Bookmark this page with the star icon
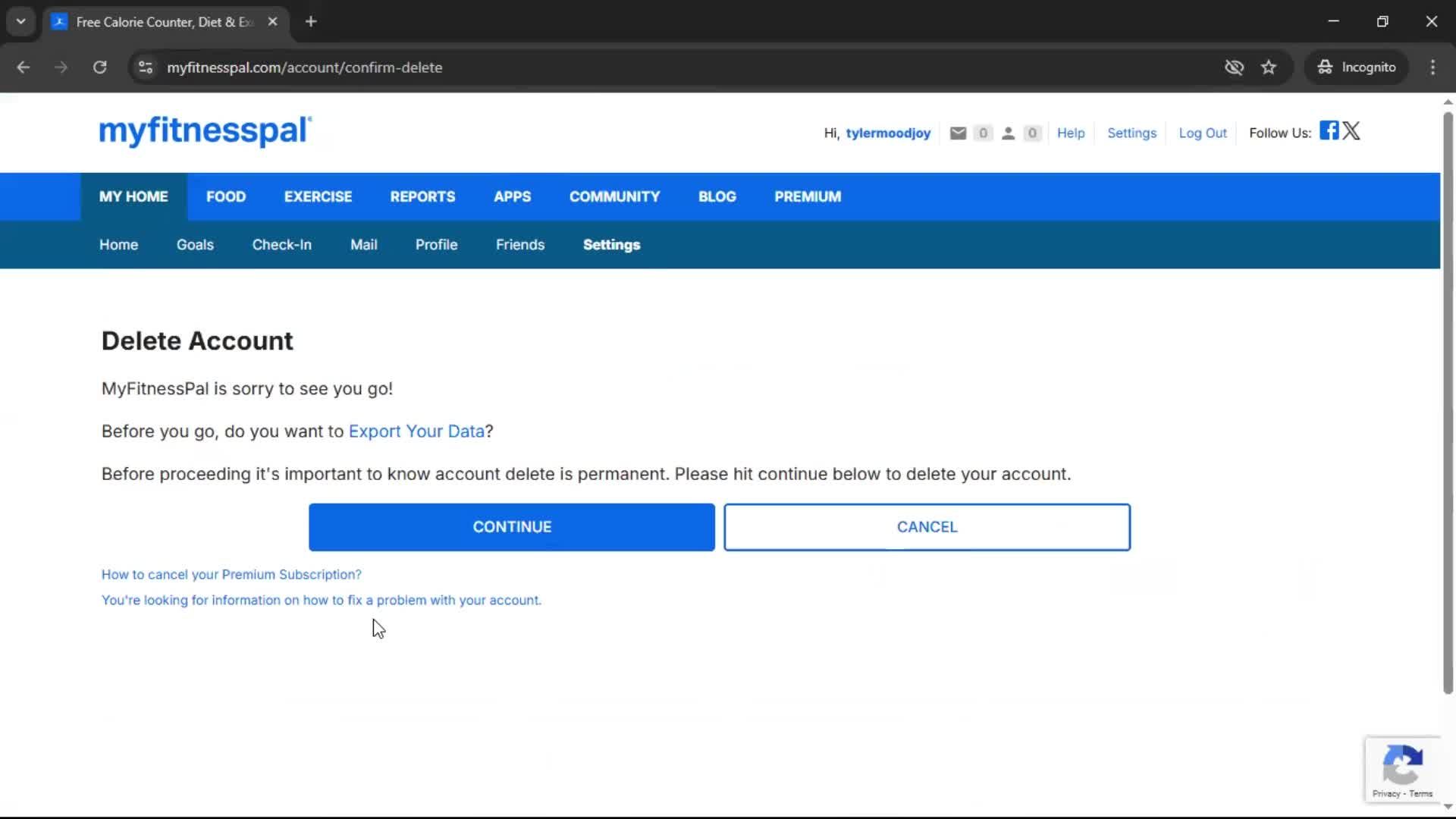 [x=1269, y=67]
